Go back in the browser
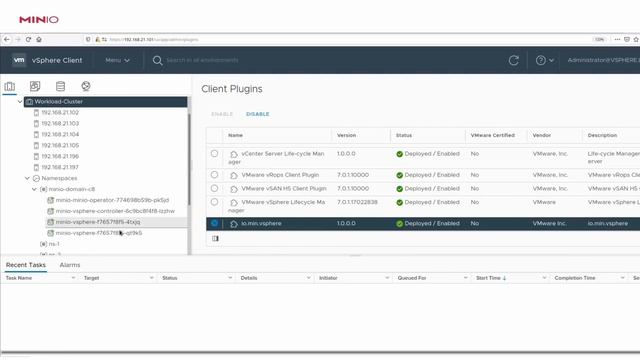The width and height of the screenshot is (640, 360). (x=7, y=40)
